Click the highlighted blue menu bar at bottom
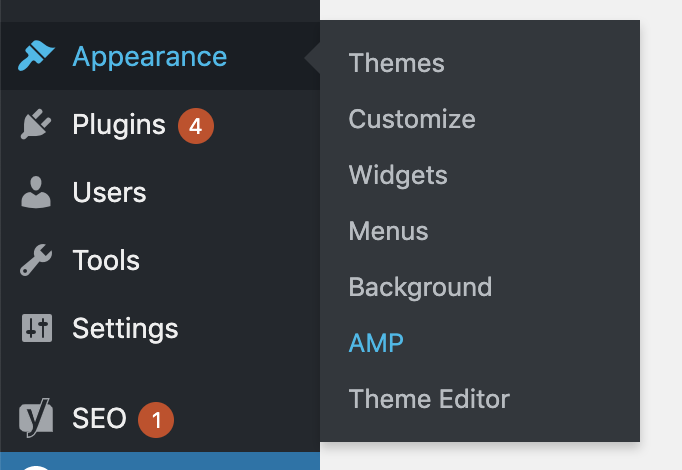The width and height of the screenshot is (682, 470). [x=160, y=461]
